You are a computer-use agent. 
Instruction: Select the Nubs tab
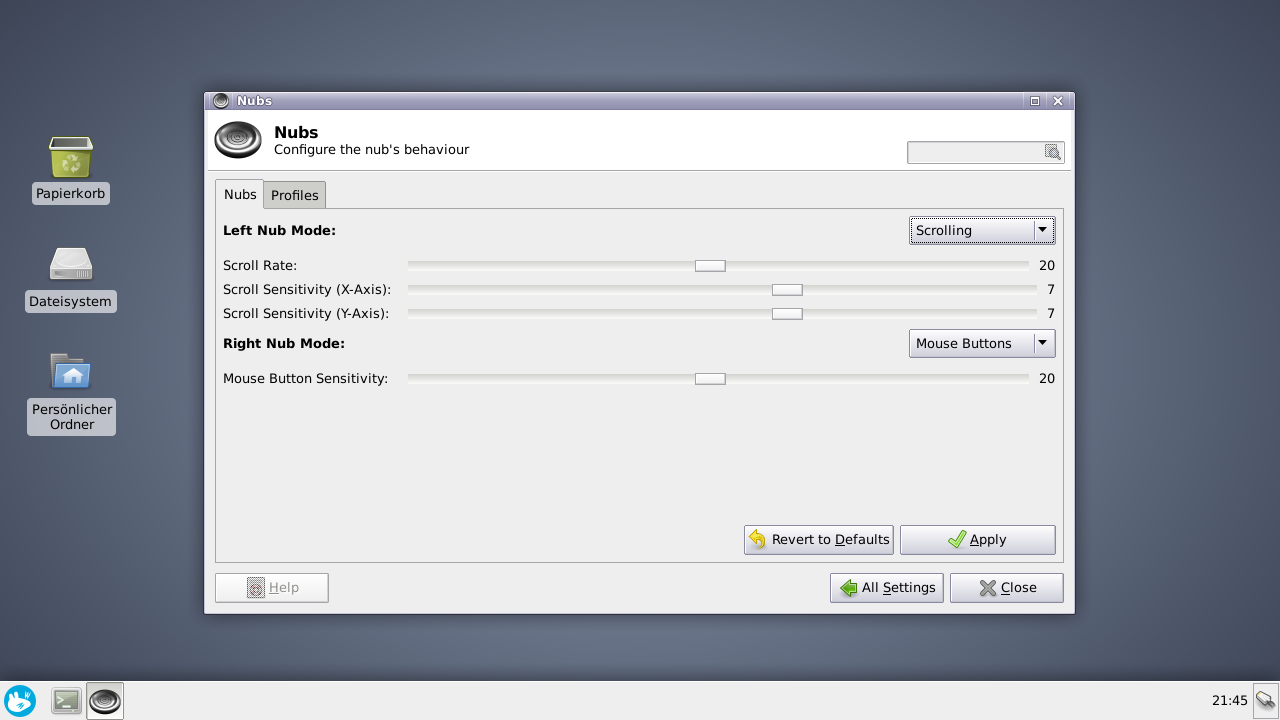click(240, 194)
